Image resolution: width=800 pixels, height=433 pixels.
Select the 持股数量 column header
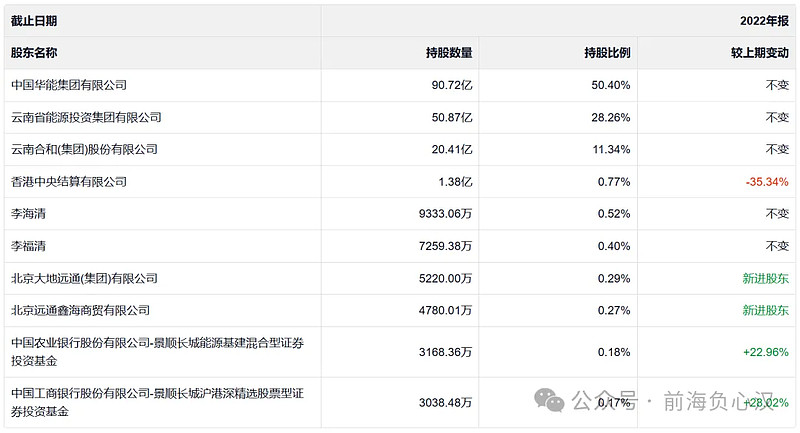tap(449, 53)
